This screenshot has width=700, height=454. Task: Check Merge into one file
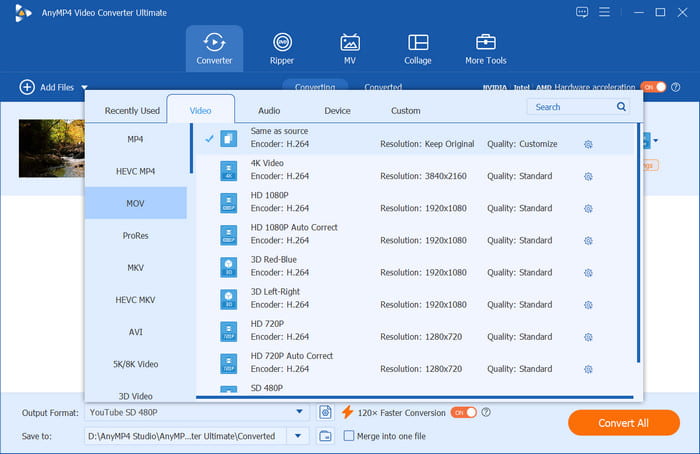click(349, 436)
